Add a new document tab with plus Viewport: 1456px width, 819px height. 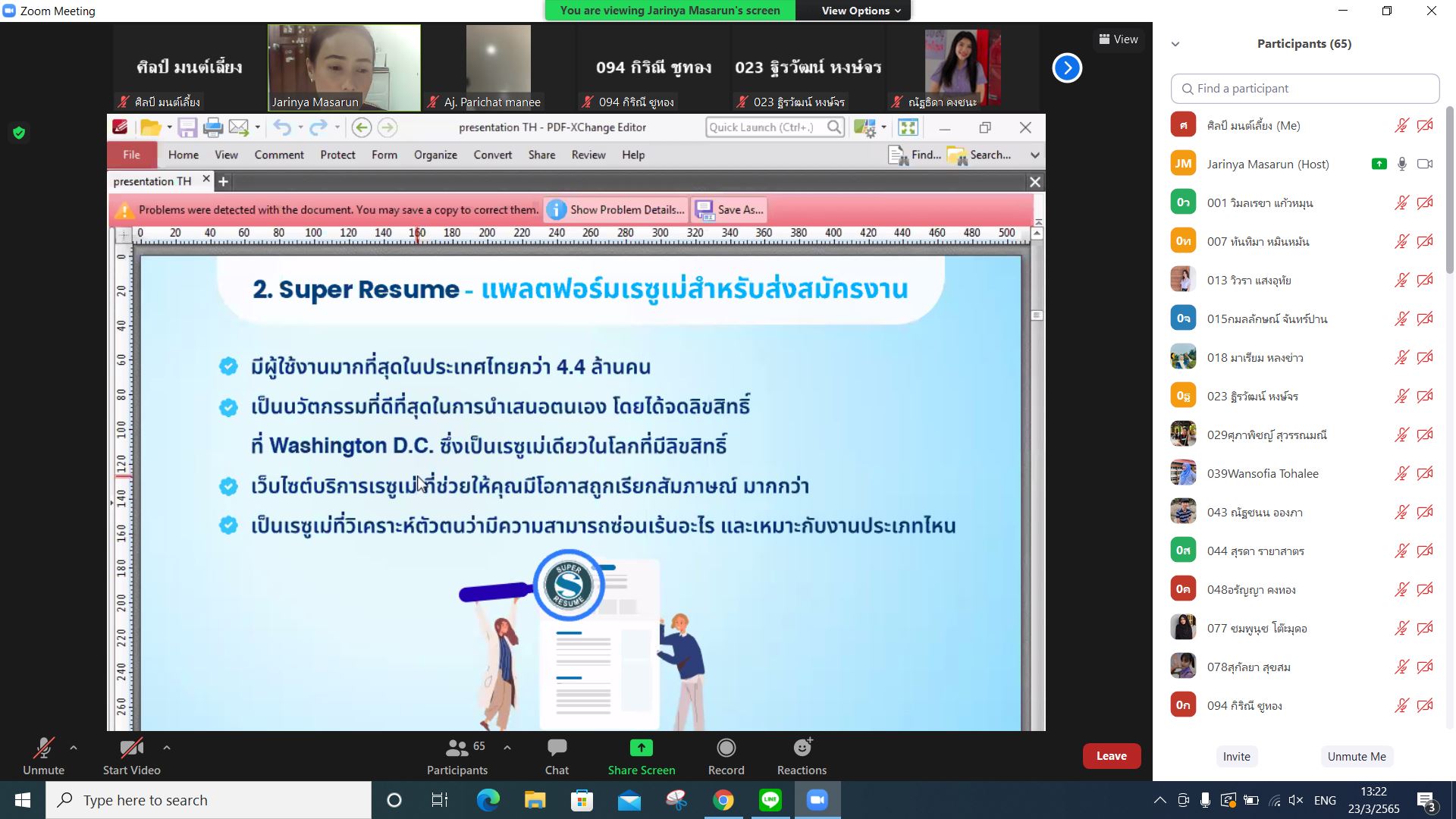pos(223,182)
